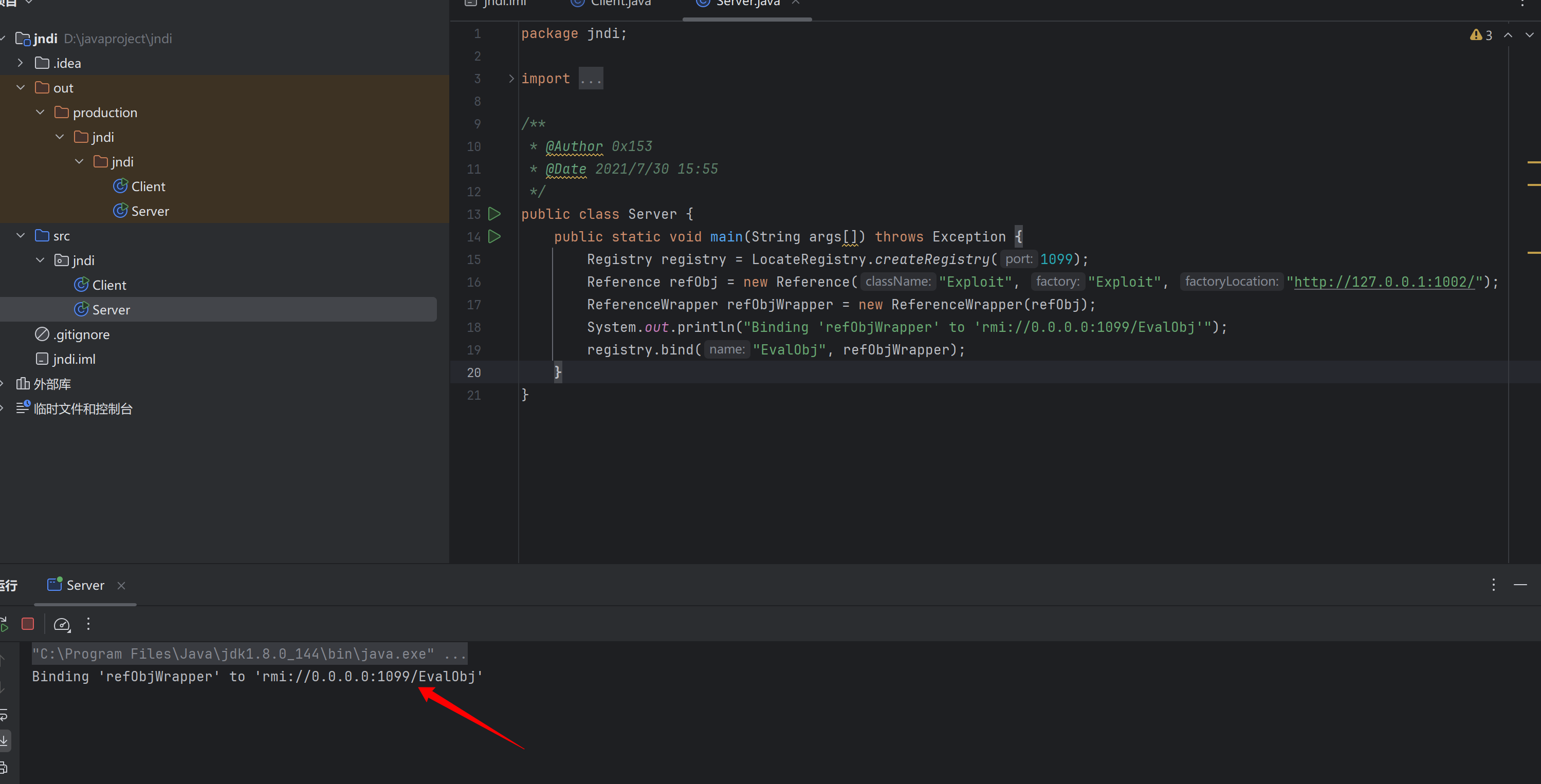
Task: Stop the running Server process
Action: coord(28,624)
